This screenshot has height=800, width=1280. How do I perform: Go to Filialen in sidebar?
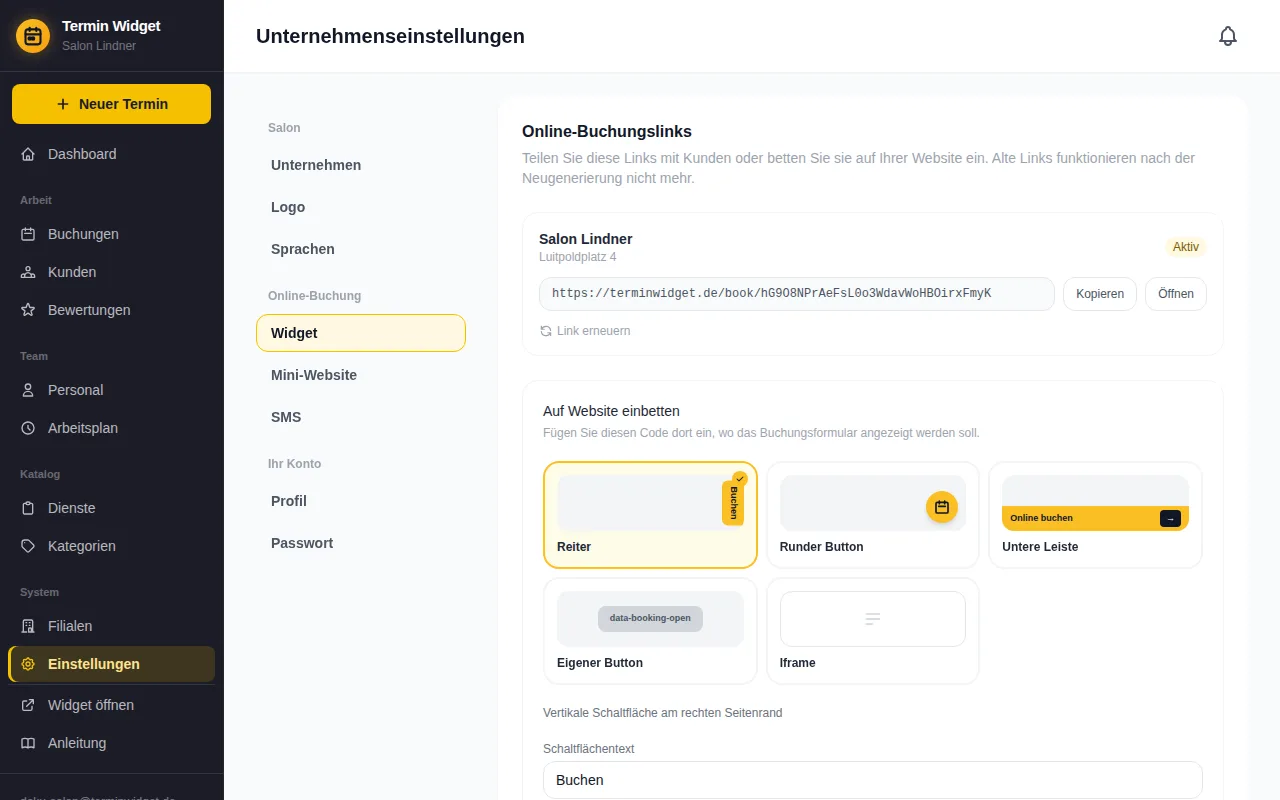[111, 626]
